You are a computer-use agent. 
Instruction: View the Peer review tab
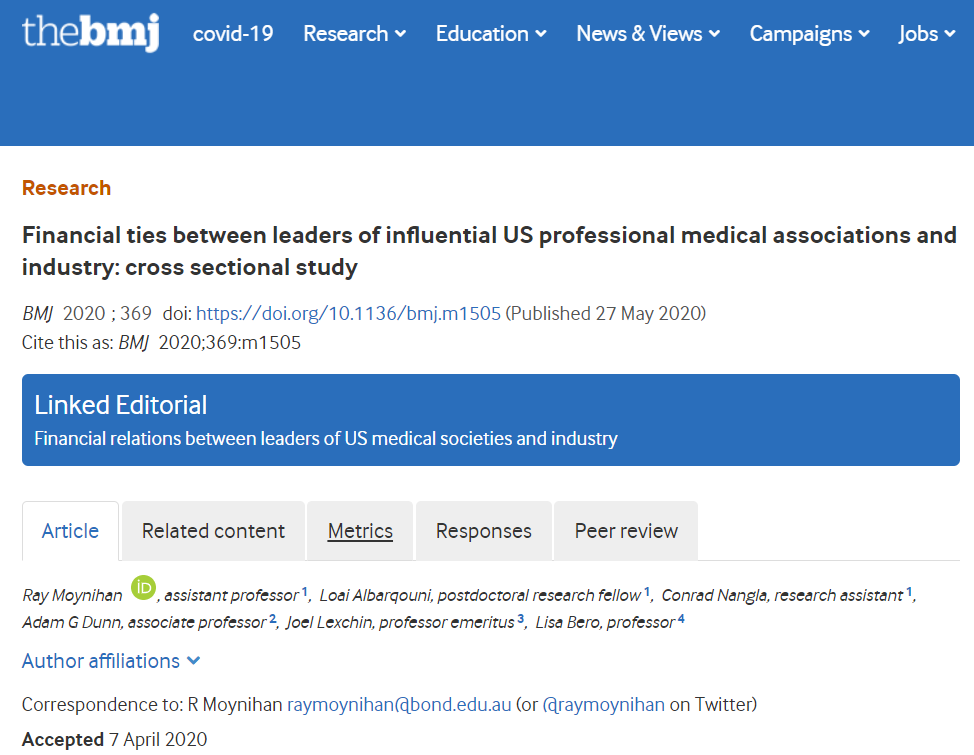click(x=626, y=531)
